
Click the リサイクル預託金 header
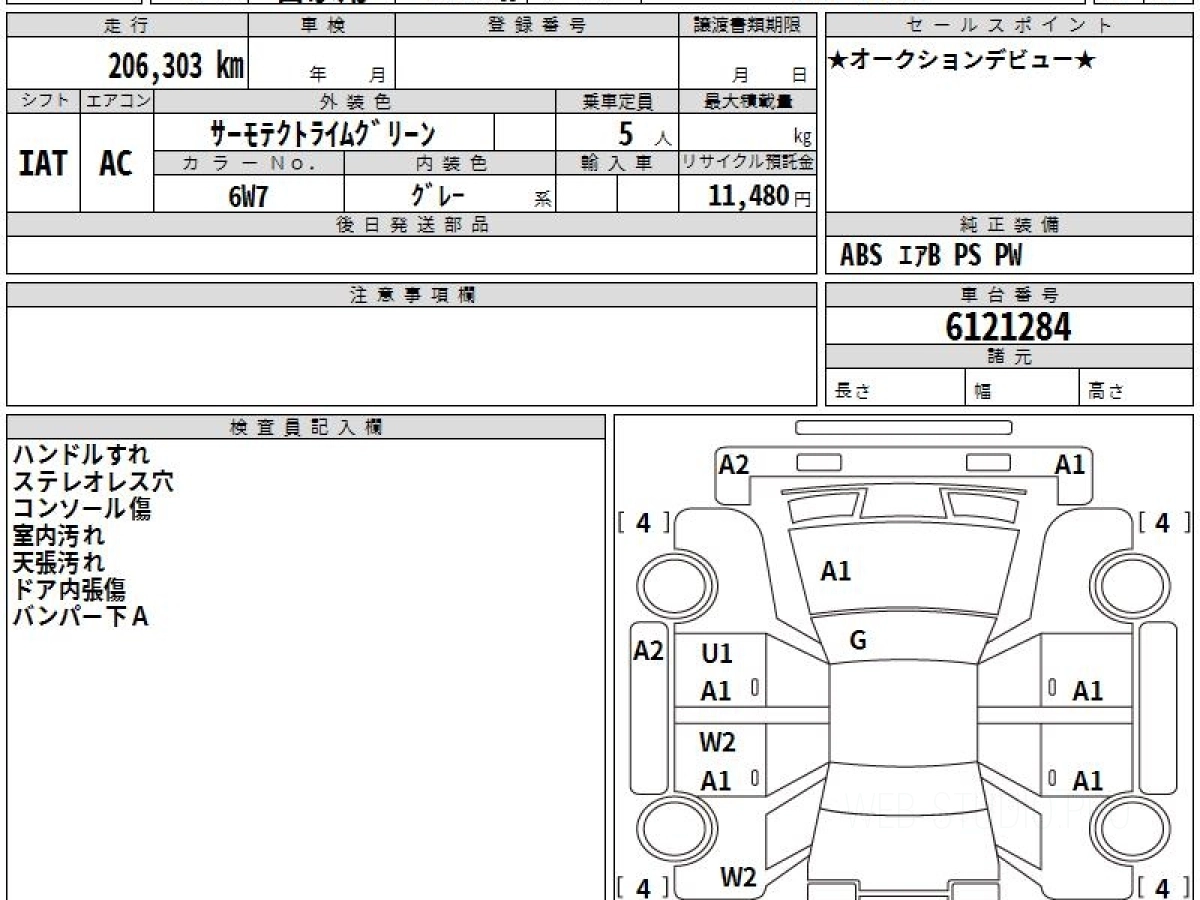[747, 163]
